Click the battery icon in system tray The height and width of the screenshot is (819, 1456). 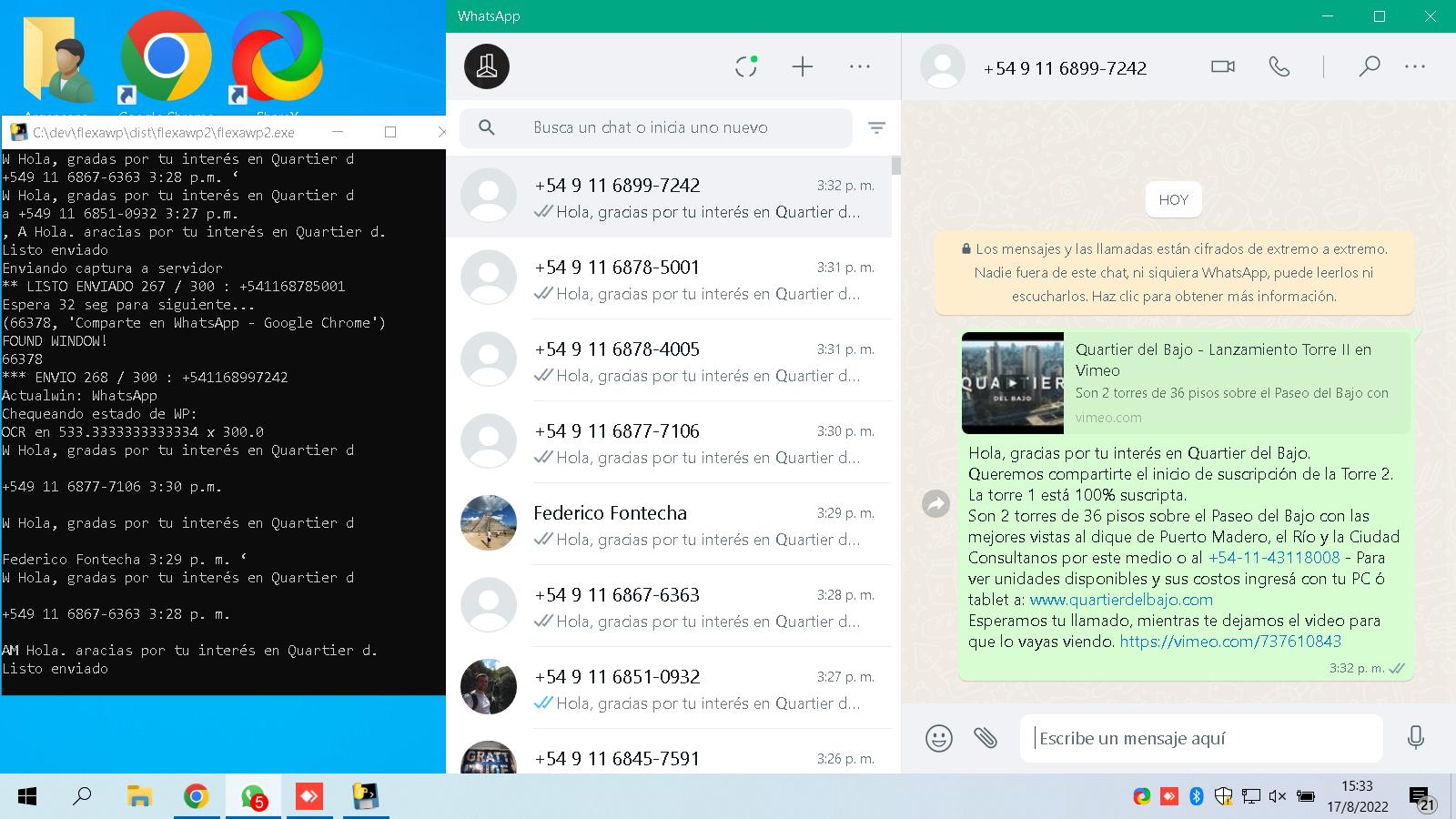(1305, 797)
